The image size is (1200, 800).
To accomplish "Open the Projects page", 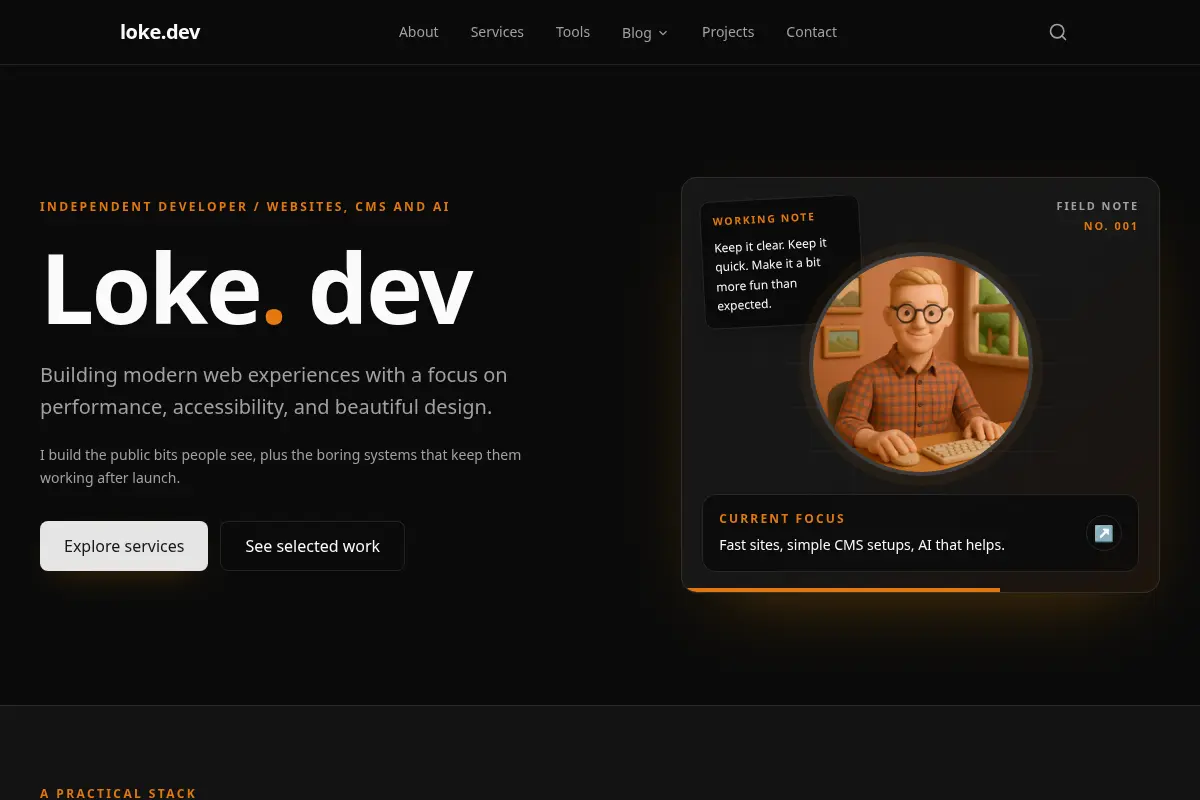I will [x=728, y=32].
